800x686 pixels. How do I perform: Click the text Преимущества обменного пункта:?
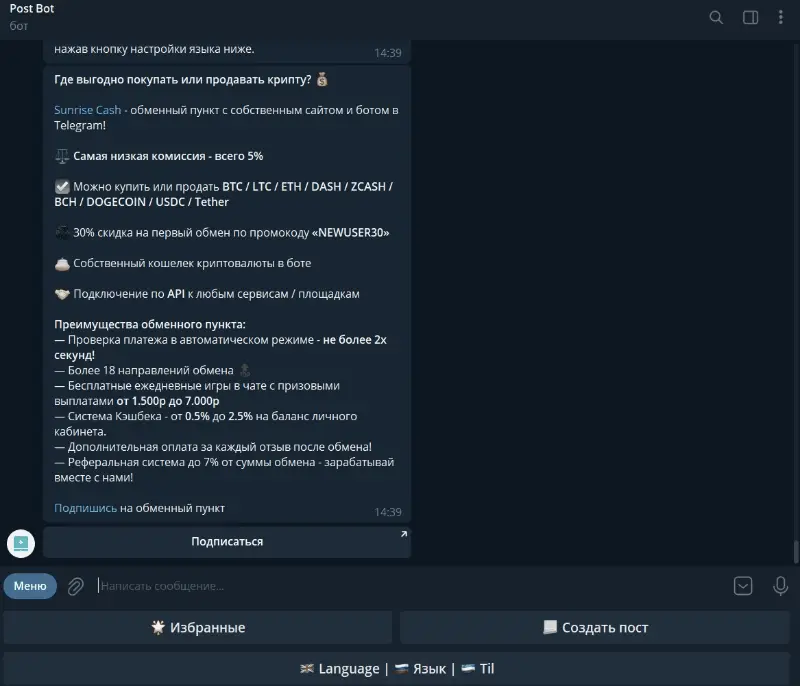149,324
